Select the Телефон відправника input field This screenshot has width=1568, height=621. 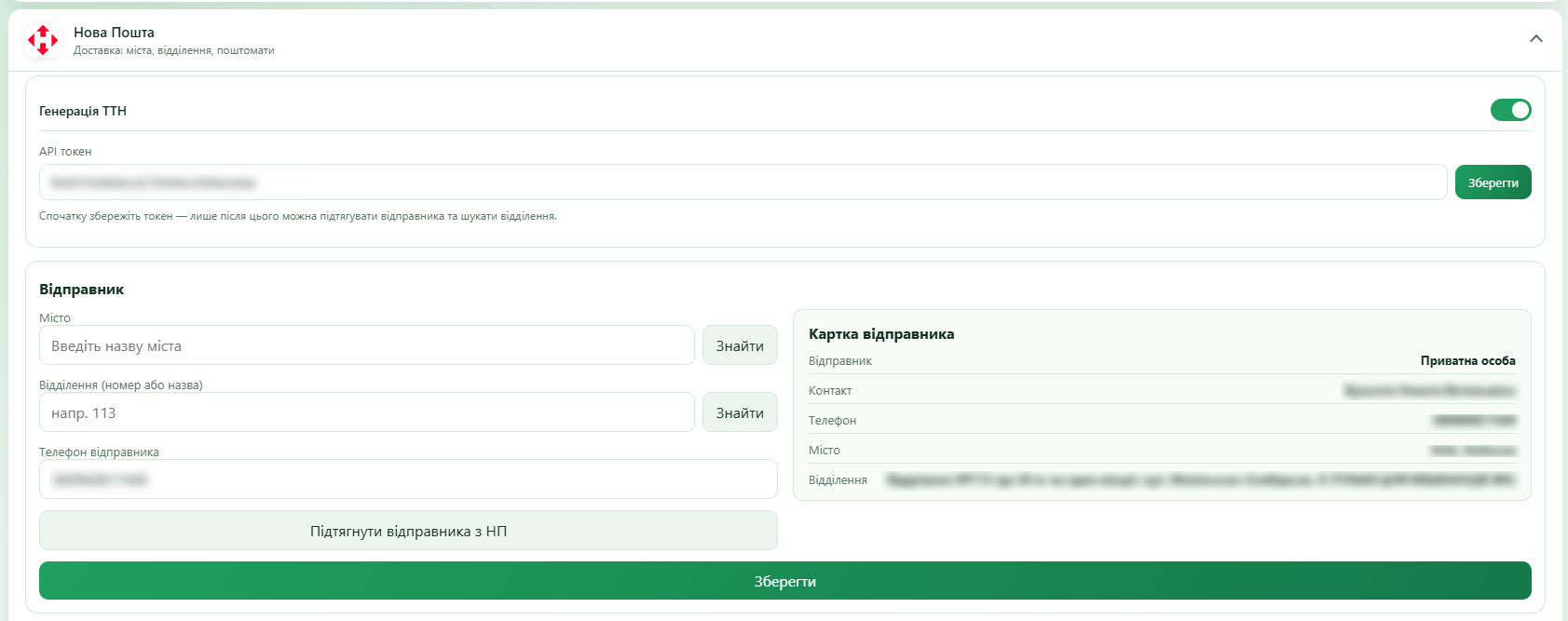408,479
